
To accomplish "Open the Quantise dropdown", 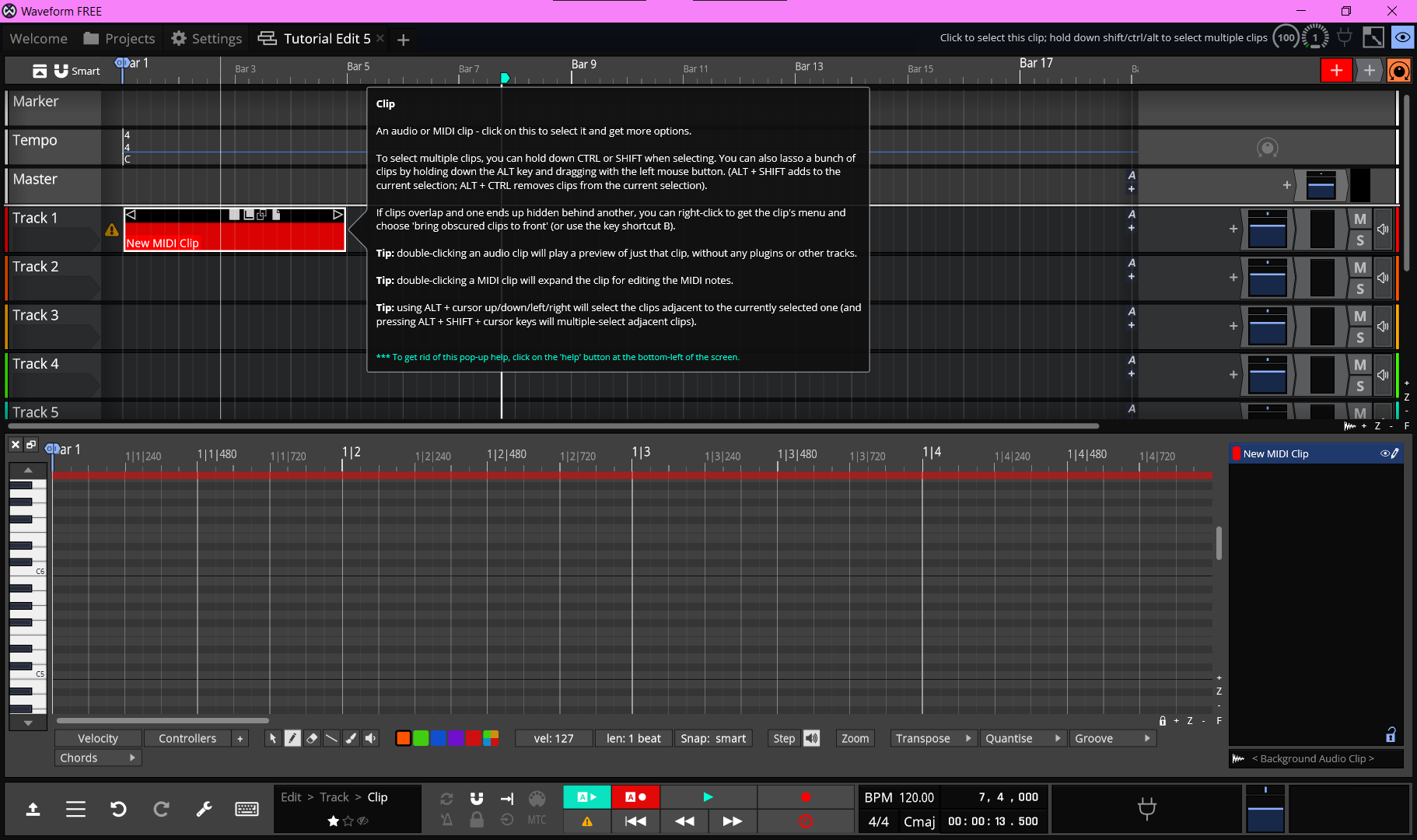I will pyautogui.click(x=1022, y=738).
